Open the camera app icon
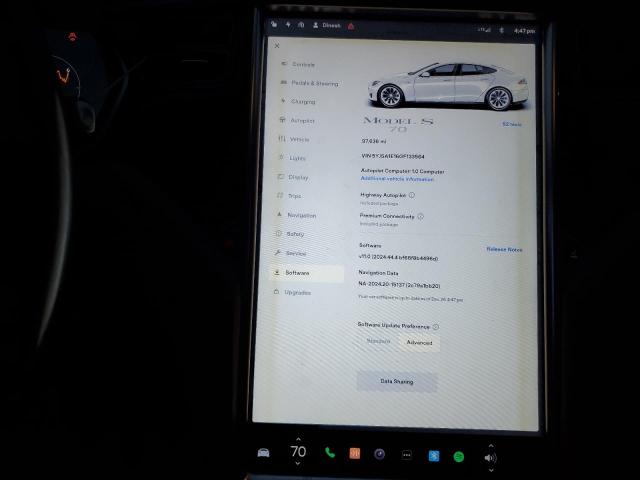 (380, 454)
